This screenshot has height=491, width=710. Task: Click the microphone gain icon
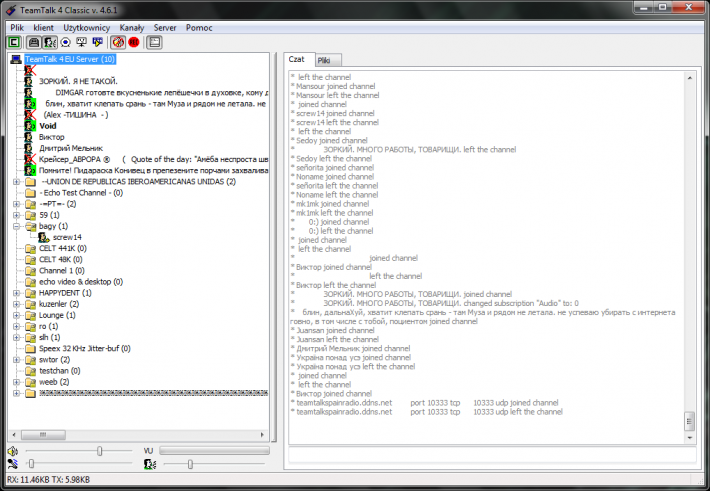(13, 464)
